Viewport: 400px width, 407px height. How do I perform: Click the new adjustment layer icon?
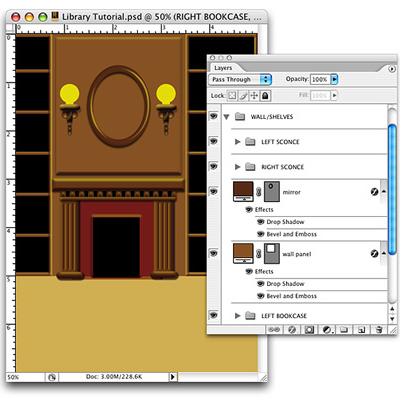click(327, 330)
